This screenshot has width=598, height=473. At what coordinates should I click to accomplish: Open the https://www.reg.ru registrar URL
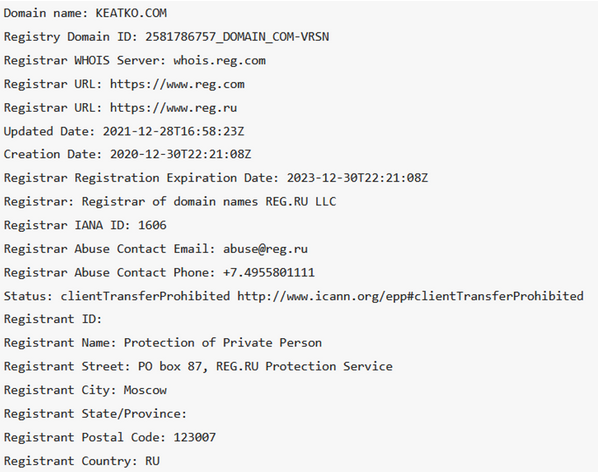(x=174, y=108)
